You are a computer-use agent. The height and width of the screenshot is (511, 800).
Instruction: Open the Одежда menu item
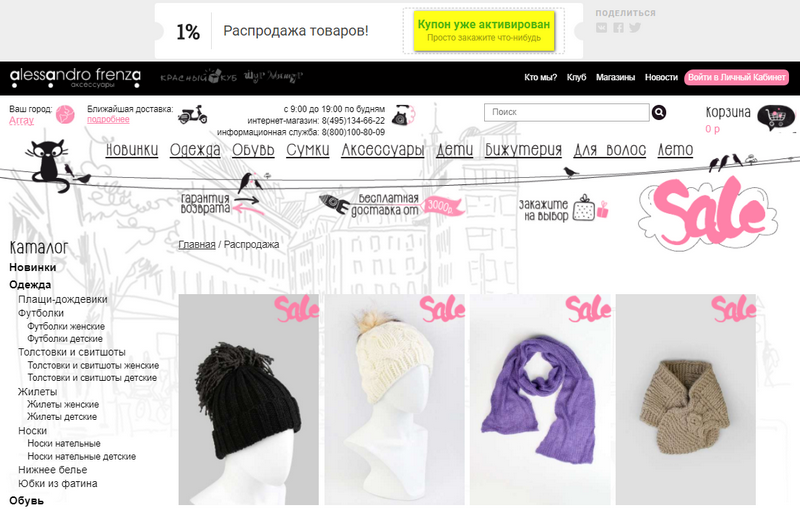tap(195, 150)
